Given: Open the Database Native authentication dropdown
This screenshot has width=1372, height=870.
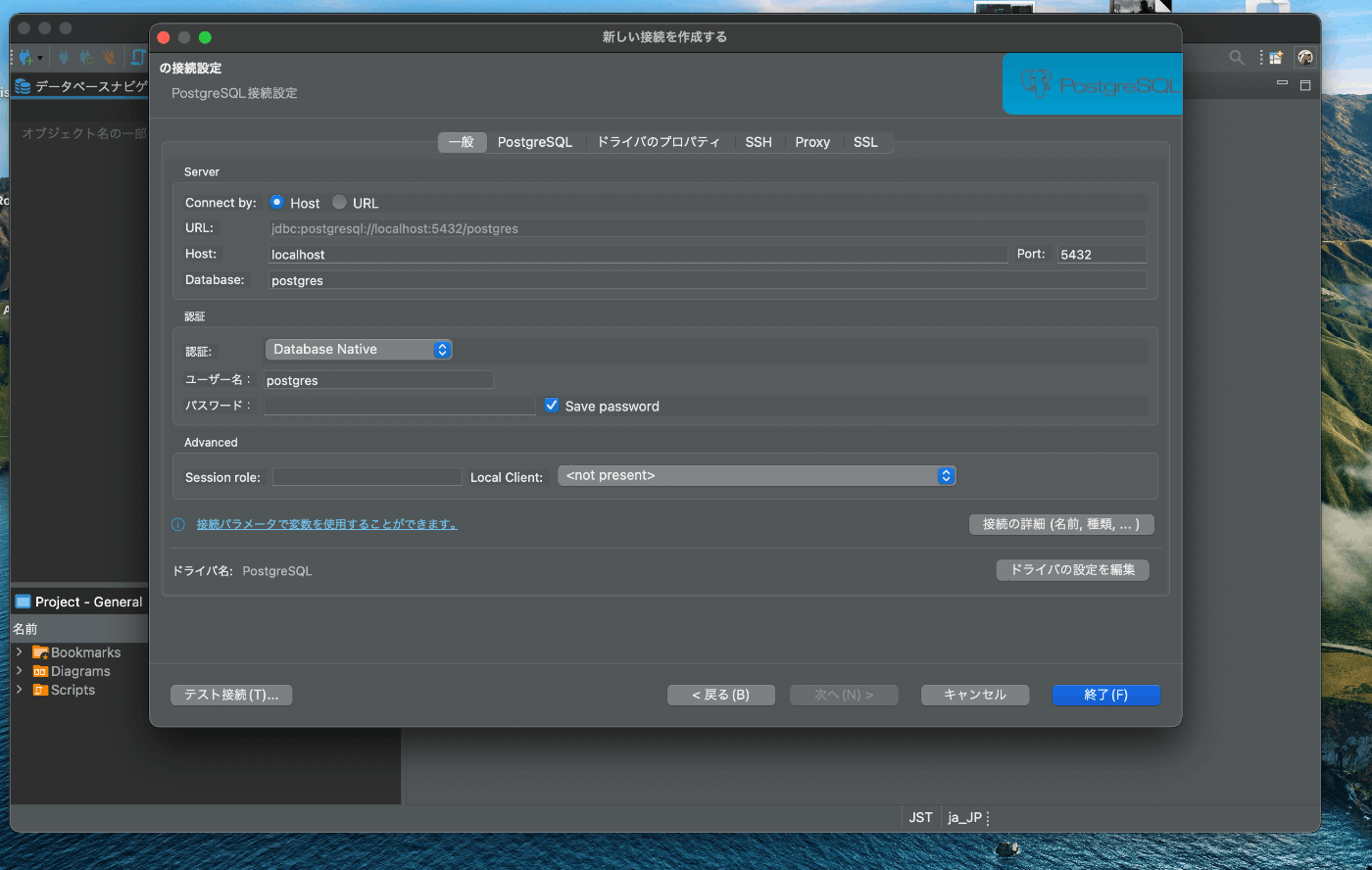Looking at the screenshot, I should click(x=359, y=349).
